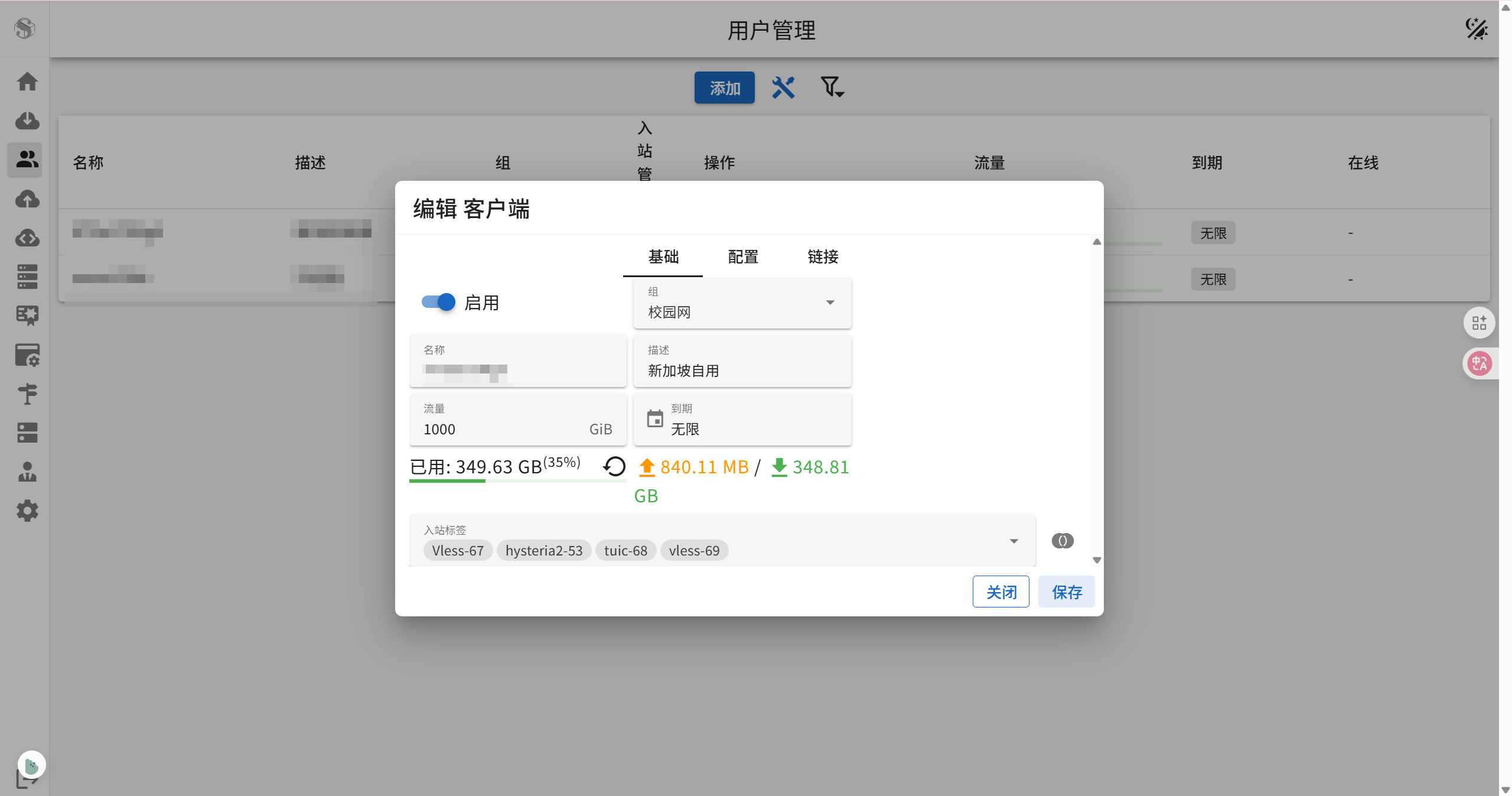
Task: Toggle the round button beside inbound tags
Action: click(x=1063, y=541)
